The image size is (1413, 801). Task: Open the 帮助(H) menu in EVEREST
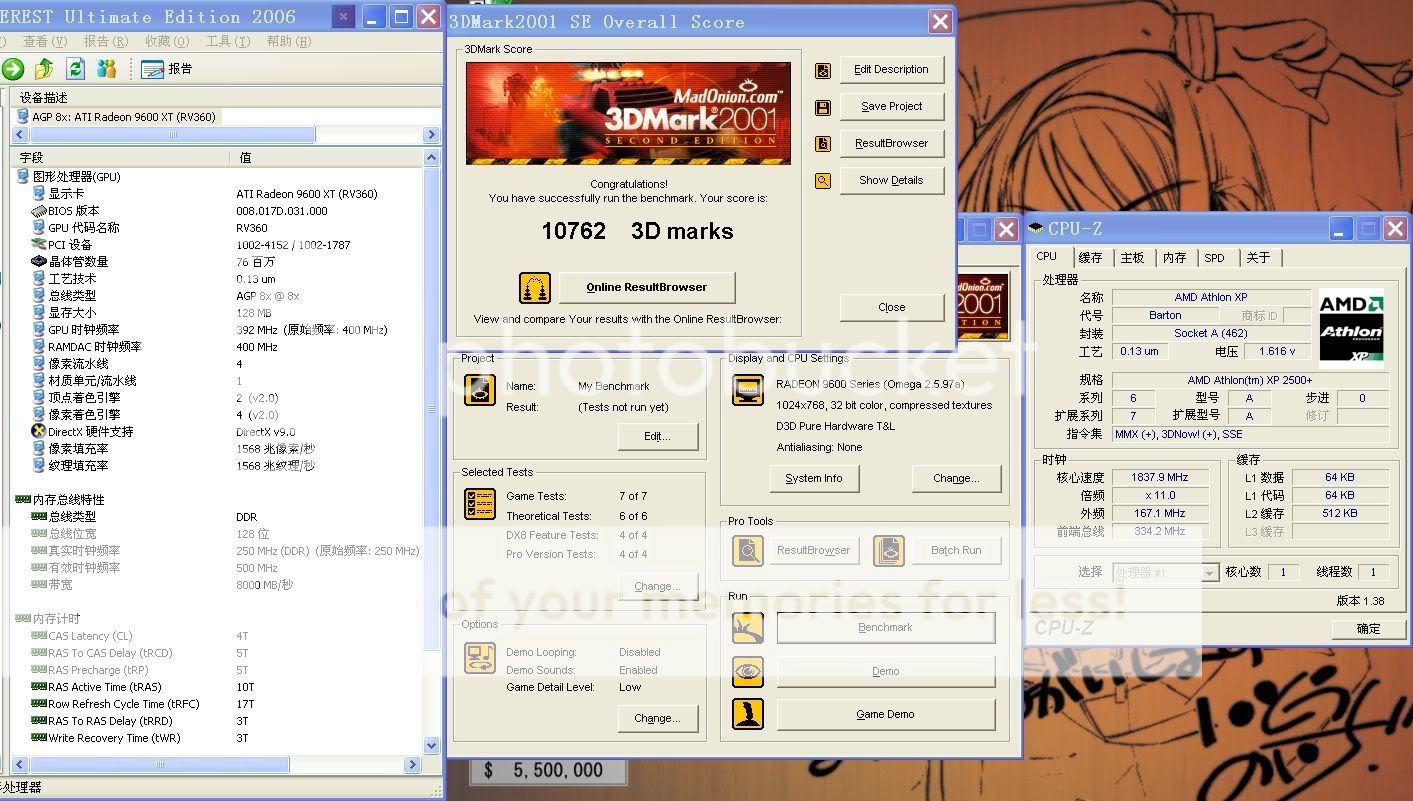[289, 41]
